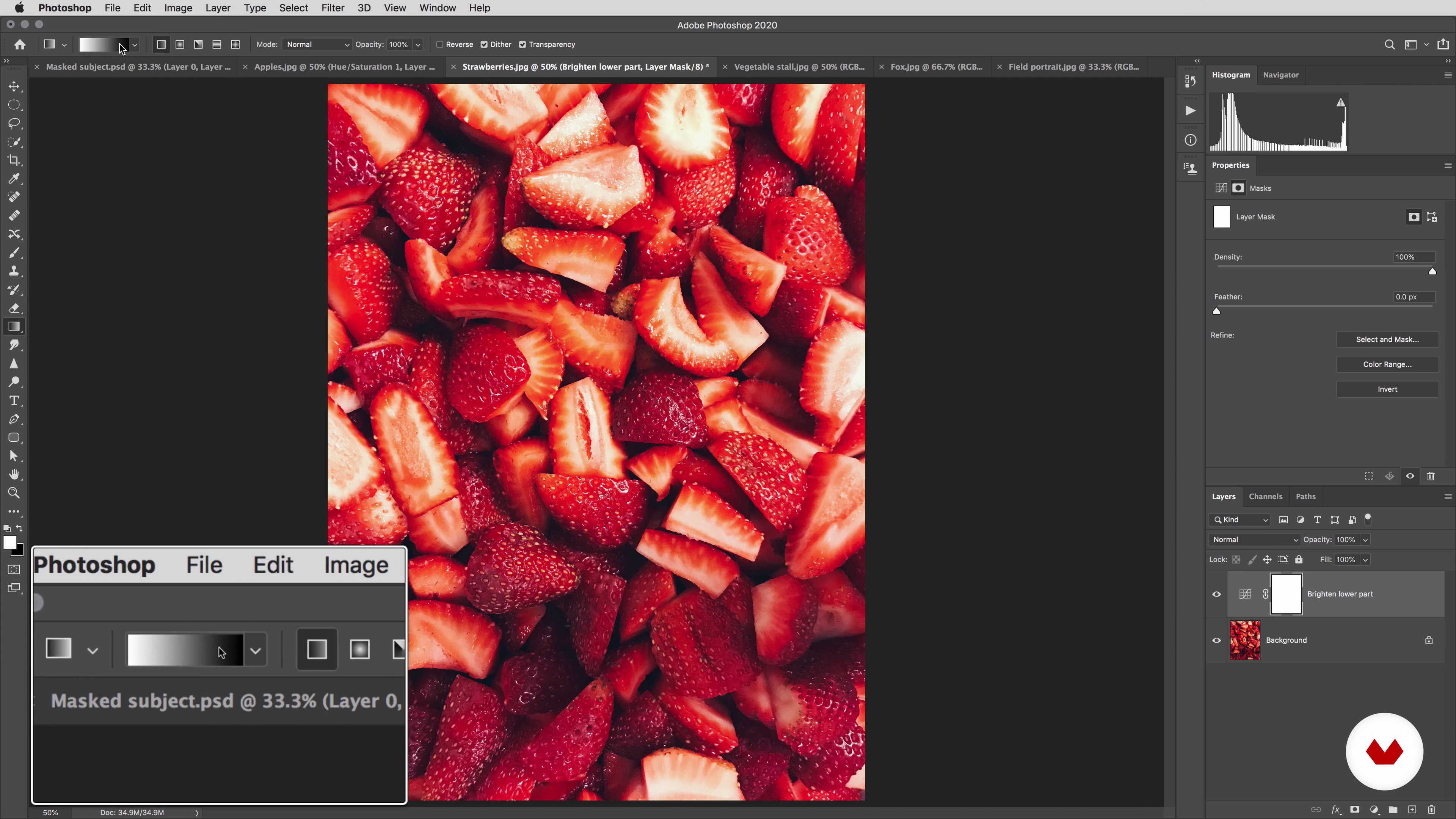Choose the radial gradient style icon
1456x819 pixels.
(180, 45)
